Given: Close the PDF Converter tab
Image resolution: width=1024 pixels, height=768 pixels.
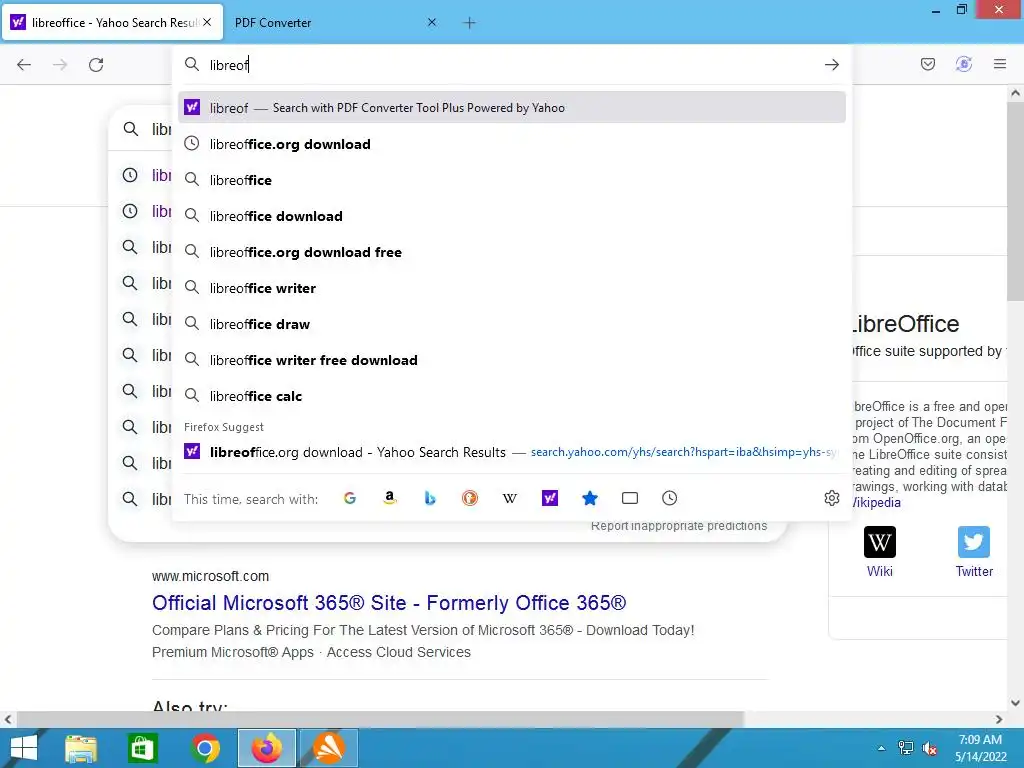Looking at the screenshot, I should tap(432, 22).
